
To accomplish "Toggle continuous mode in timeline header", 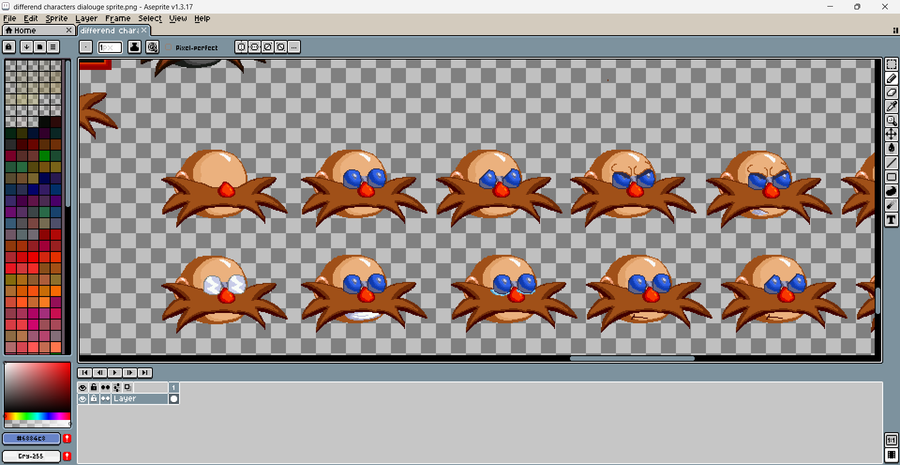I will (105, 388).
